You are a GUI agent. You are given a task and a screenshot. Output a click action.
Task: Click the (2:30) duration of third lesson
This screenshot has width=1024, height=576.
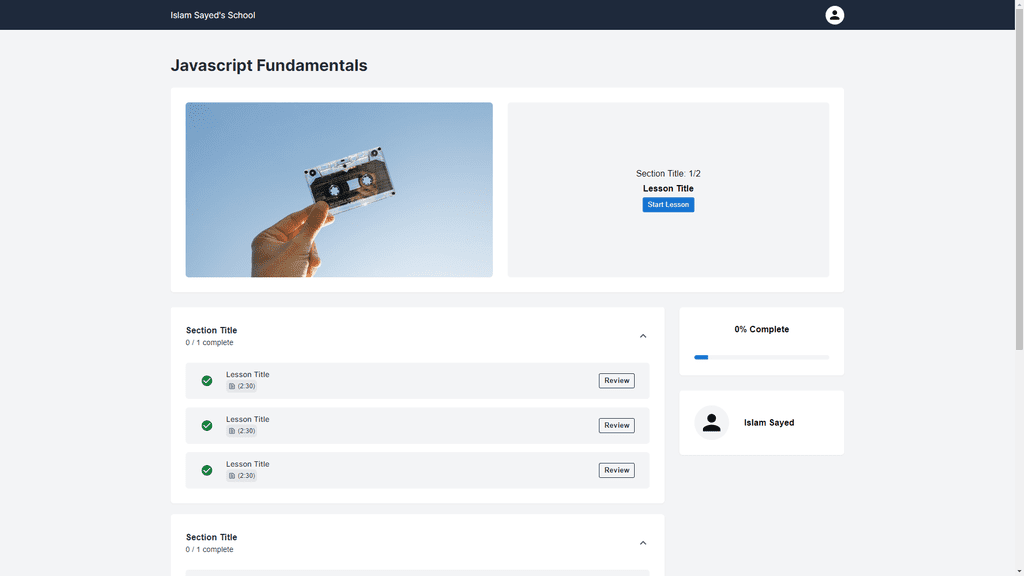246,475
